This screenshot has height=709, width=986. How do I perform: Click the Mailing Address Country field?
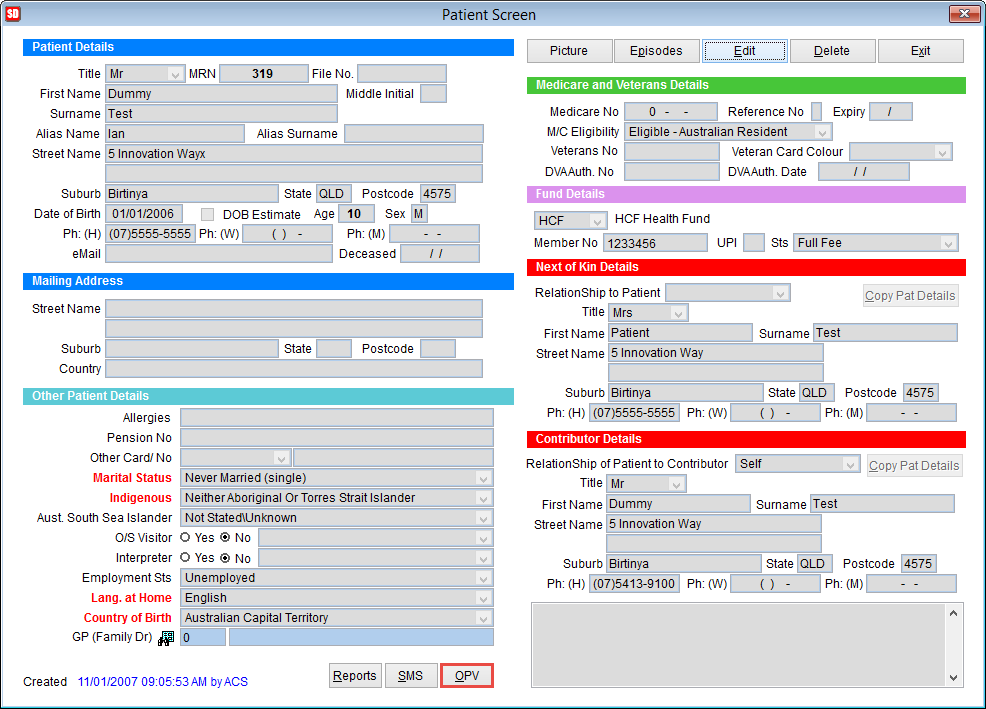[294, 369]
